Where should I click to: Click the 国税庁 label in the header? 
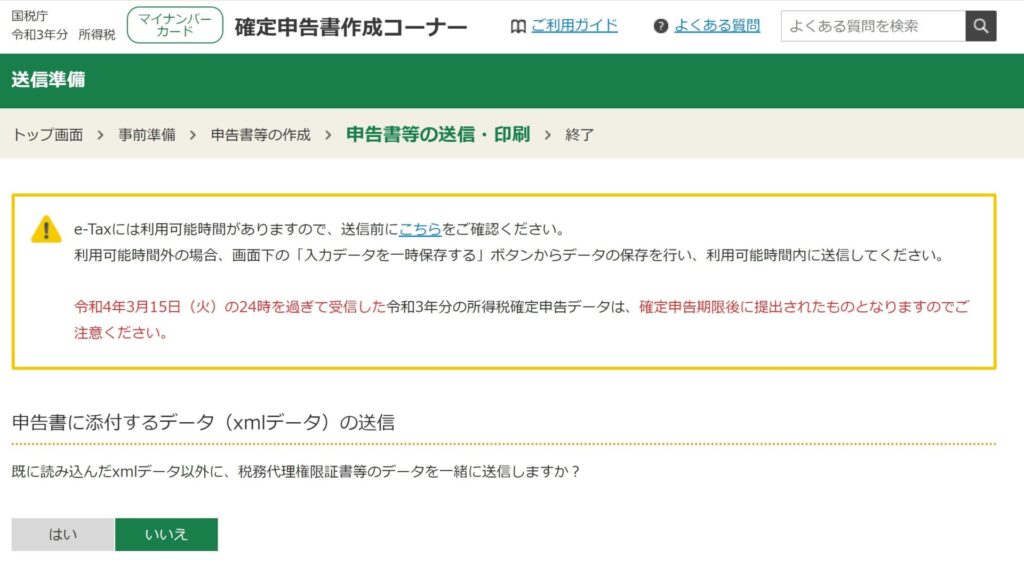click(x=30, y=16)
